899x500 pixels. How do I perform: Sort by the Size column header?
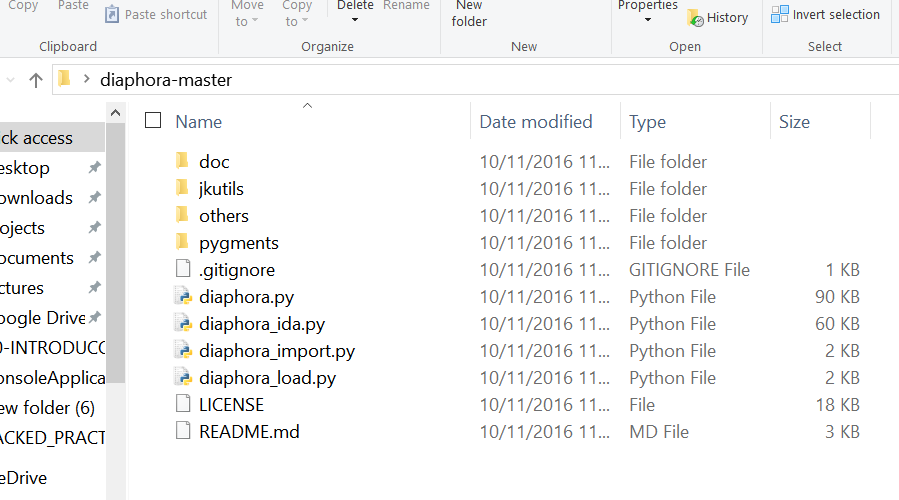click(794, 122)
